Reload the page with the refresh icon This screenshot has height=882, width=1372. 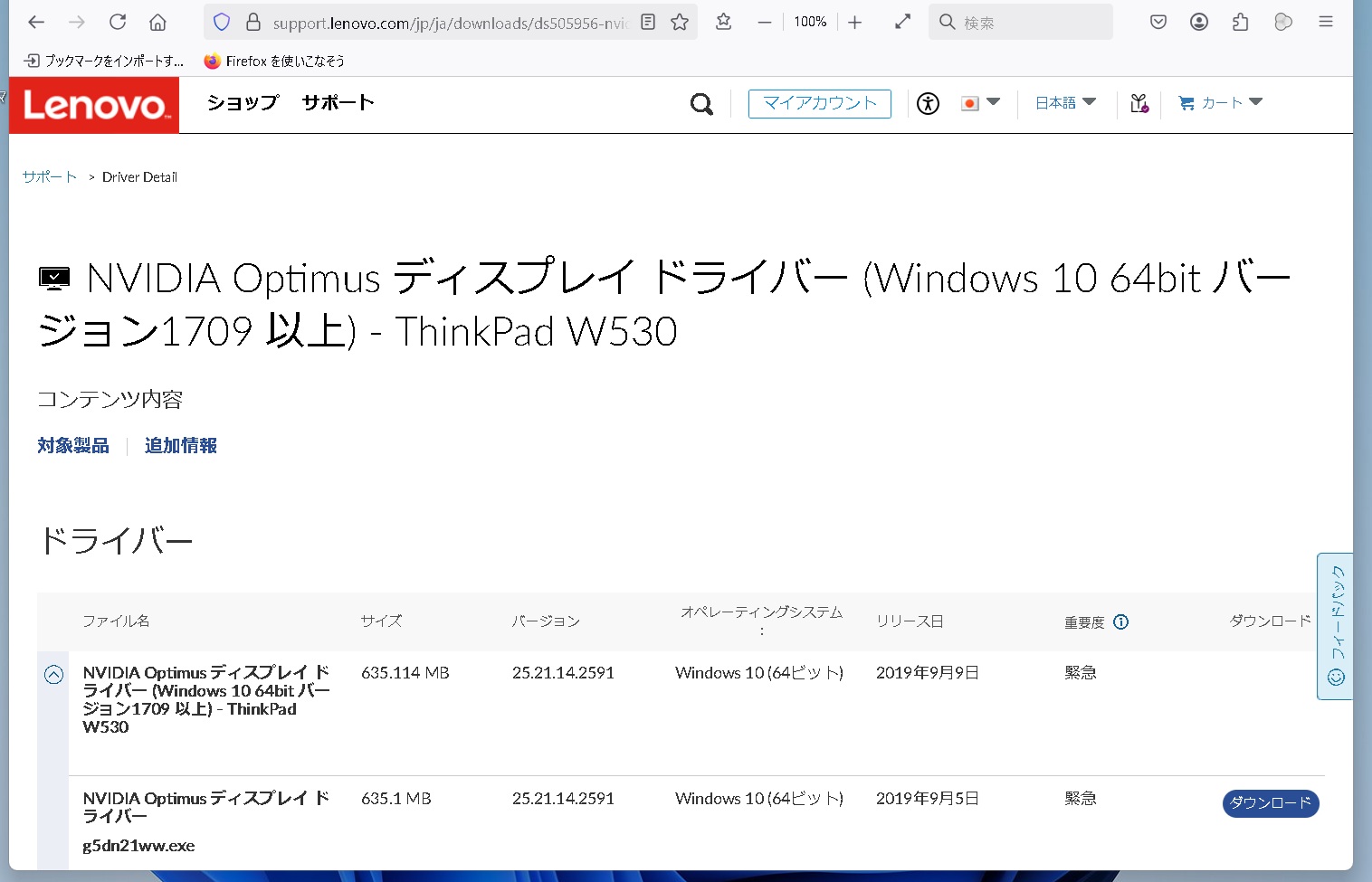click(x=118, y=22)
